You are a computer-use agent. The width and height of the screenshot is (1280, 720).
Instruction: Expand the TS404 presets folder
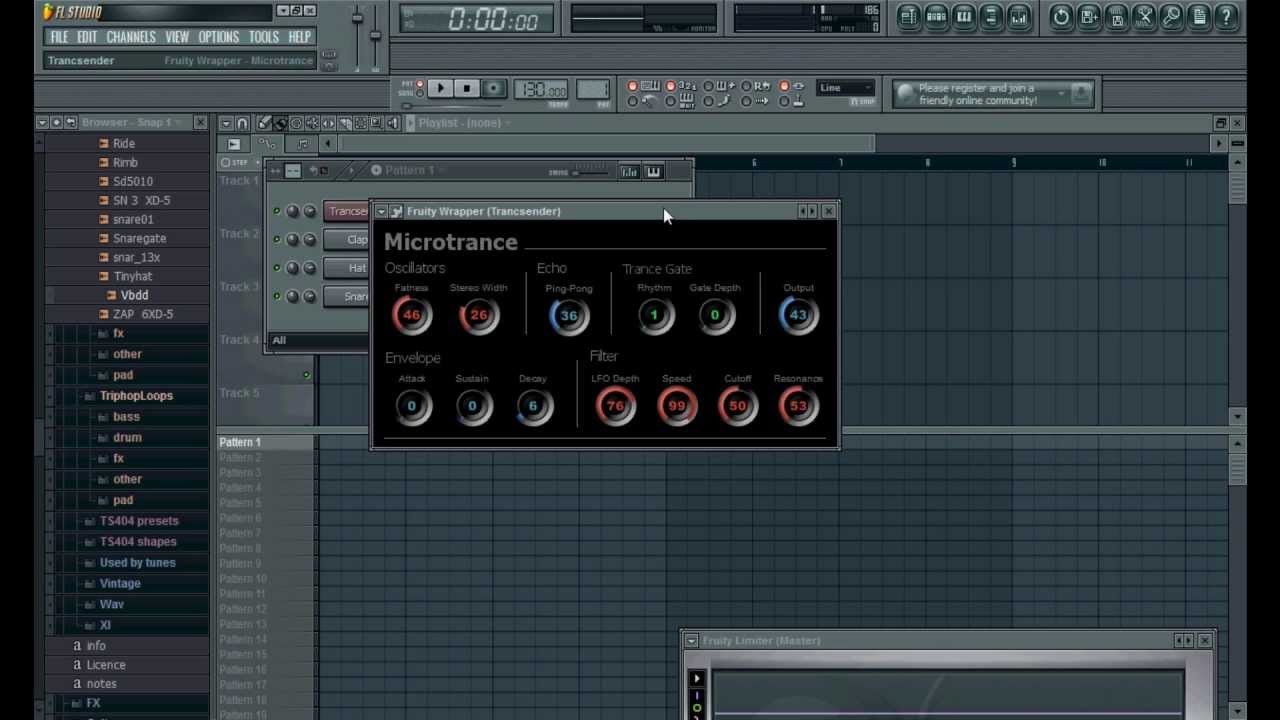pos(138,521)
